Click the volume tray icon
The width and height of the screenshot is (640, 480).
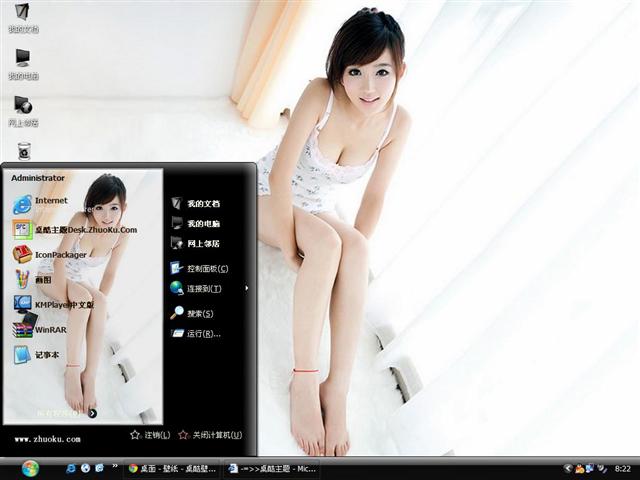pos(602,469)
